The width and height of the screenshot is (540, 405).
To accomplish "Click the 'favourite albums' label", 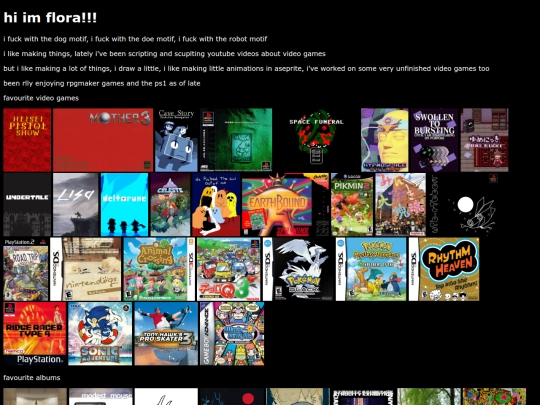I will (x=32, y=378).
